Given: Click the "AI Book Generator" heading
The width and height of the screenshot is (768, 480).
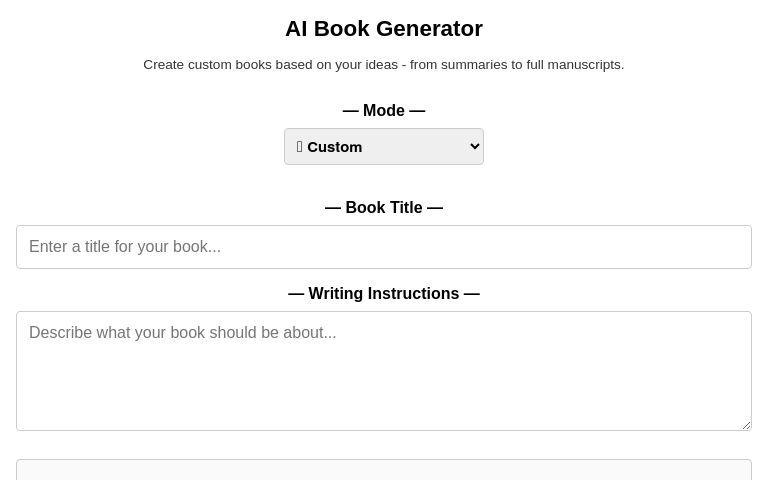Looking at the screenshot, I should (384, 29).
